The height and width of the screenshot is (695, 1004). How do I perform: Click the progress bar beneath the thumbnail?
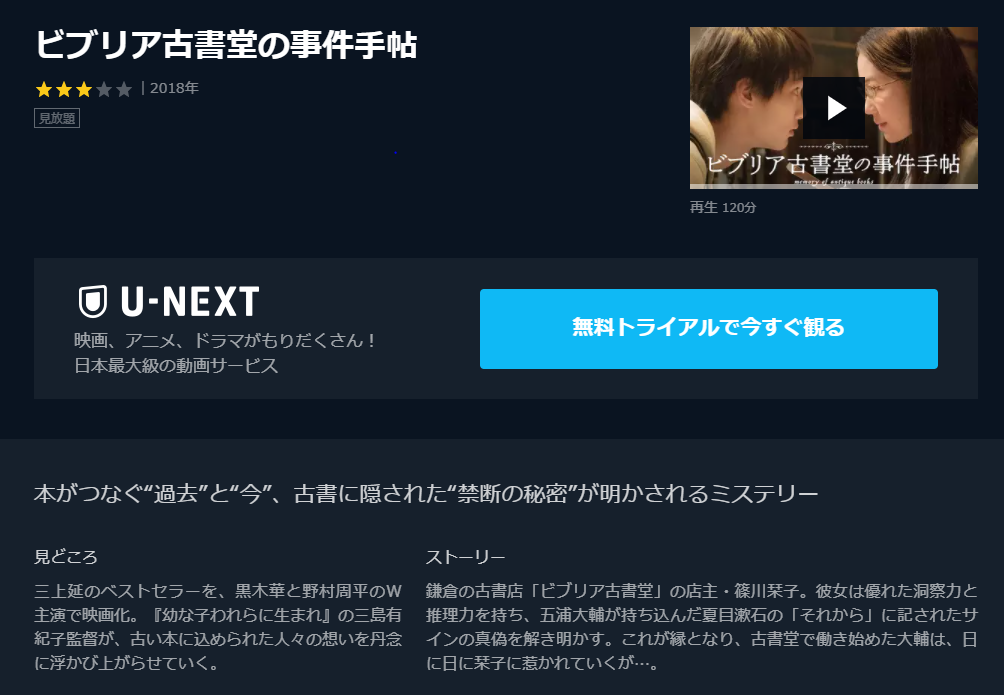pos(834,186)
